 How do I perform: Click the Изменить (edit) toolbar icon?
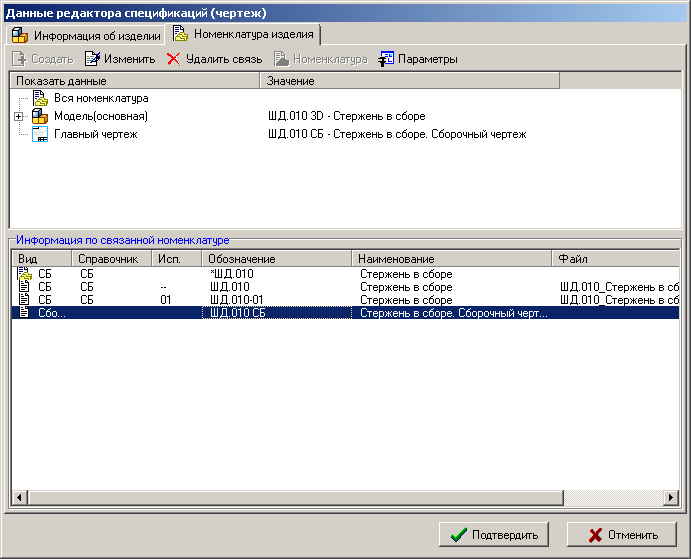[x=93, y=59]
